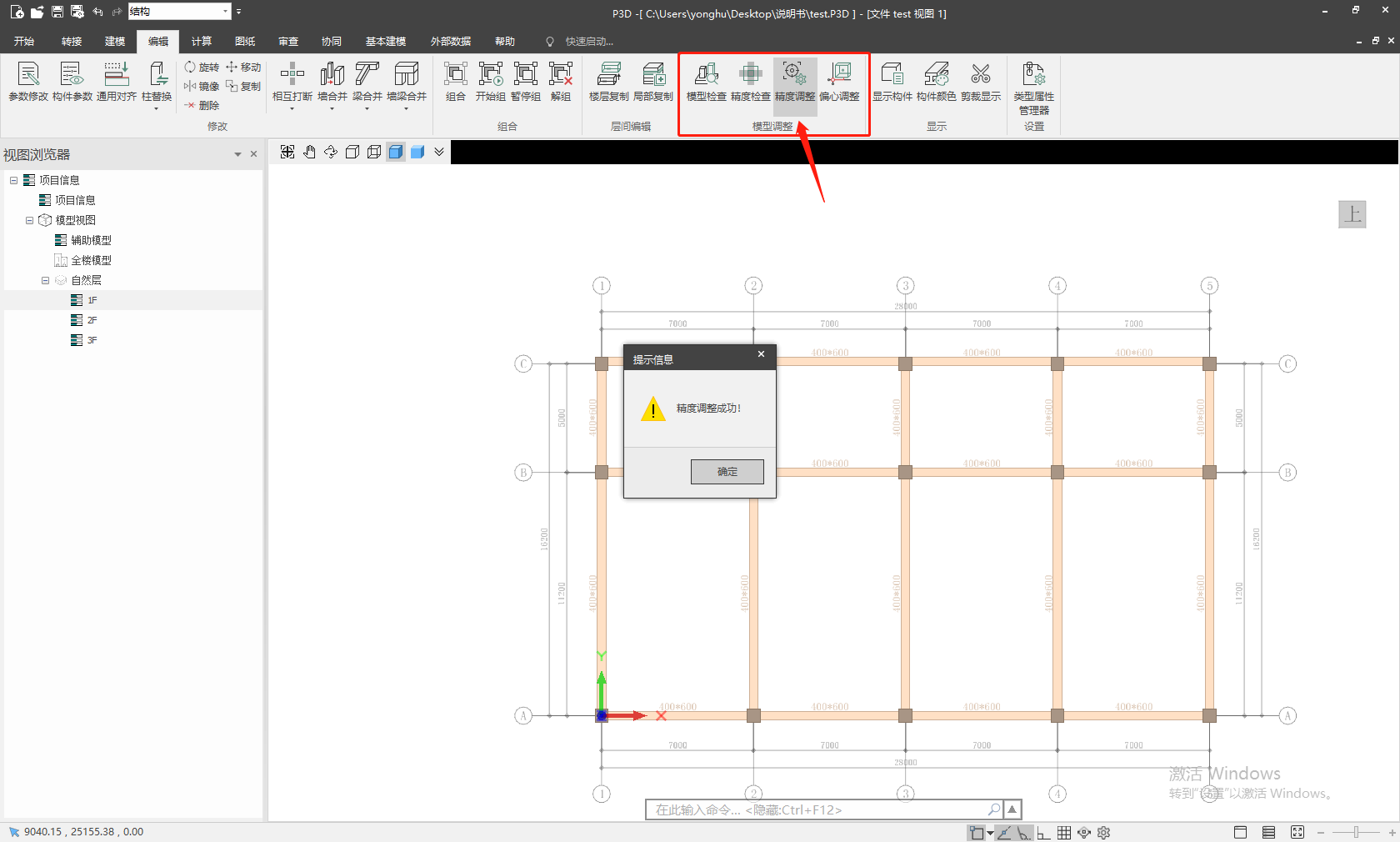Select the 解组 ungroup icon
Viewport: 1400px width, 842px height.
point(561,81)
